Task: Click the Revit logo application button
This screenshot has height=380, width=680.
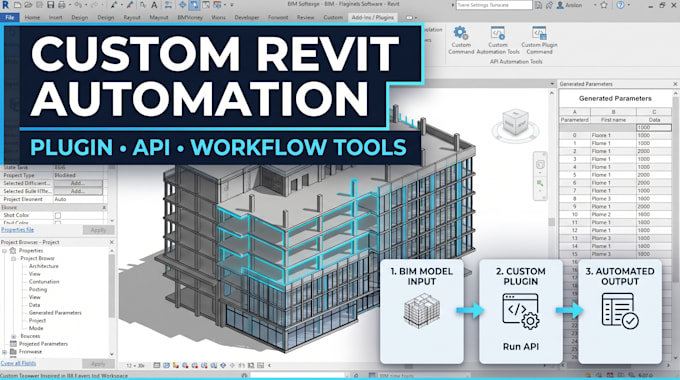Action: point(5,5)
